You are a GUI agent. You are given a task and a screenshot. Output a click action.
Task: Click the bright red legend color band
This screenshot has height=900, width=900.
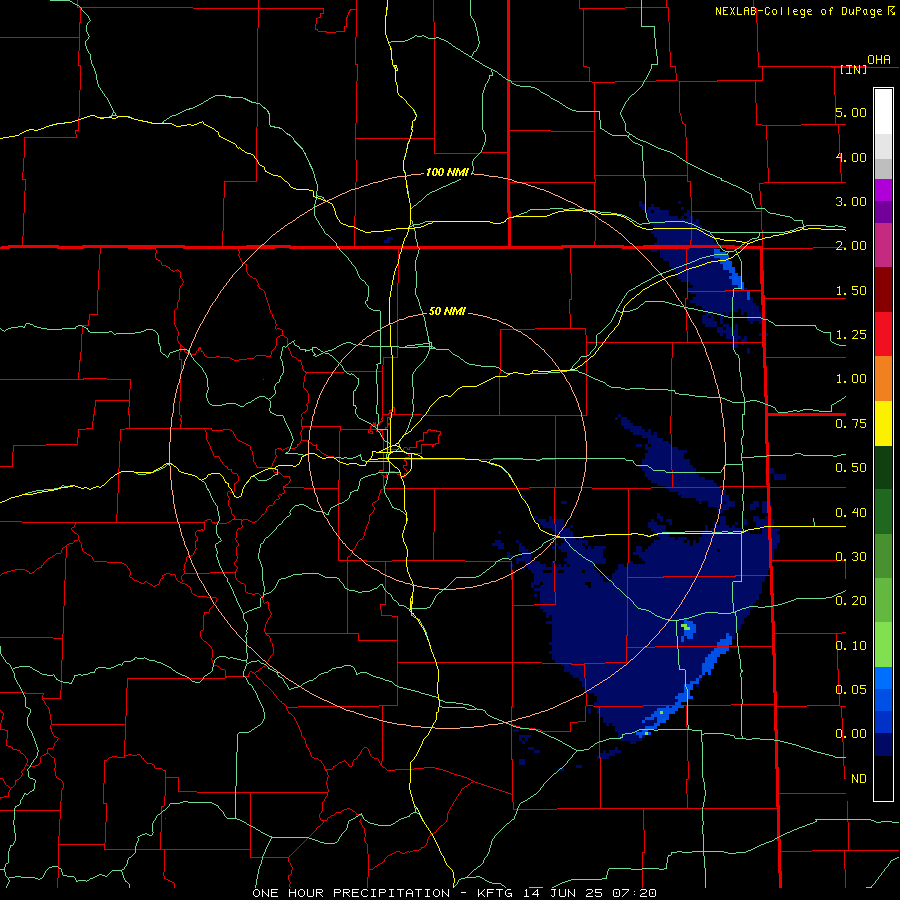click(x=883, y=334)
